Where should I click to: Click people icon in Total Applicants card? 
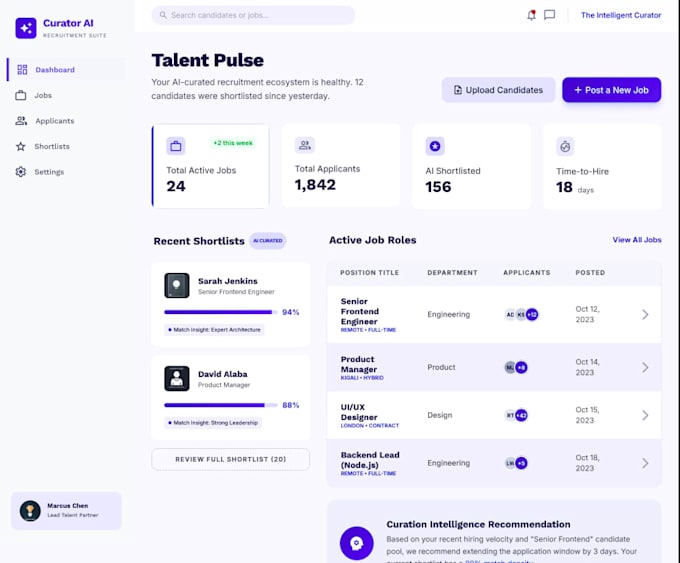(x=305, y=145)
